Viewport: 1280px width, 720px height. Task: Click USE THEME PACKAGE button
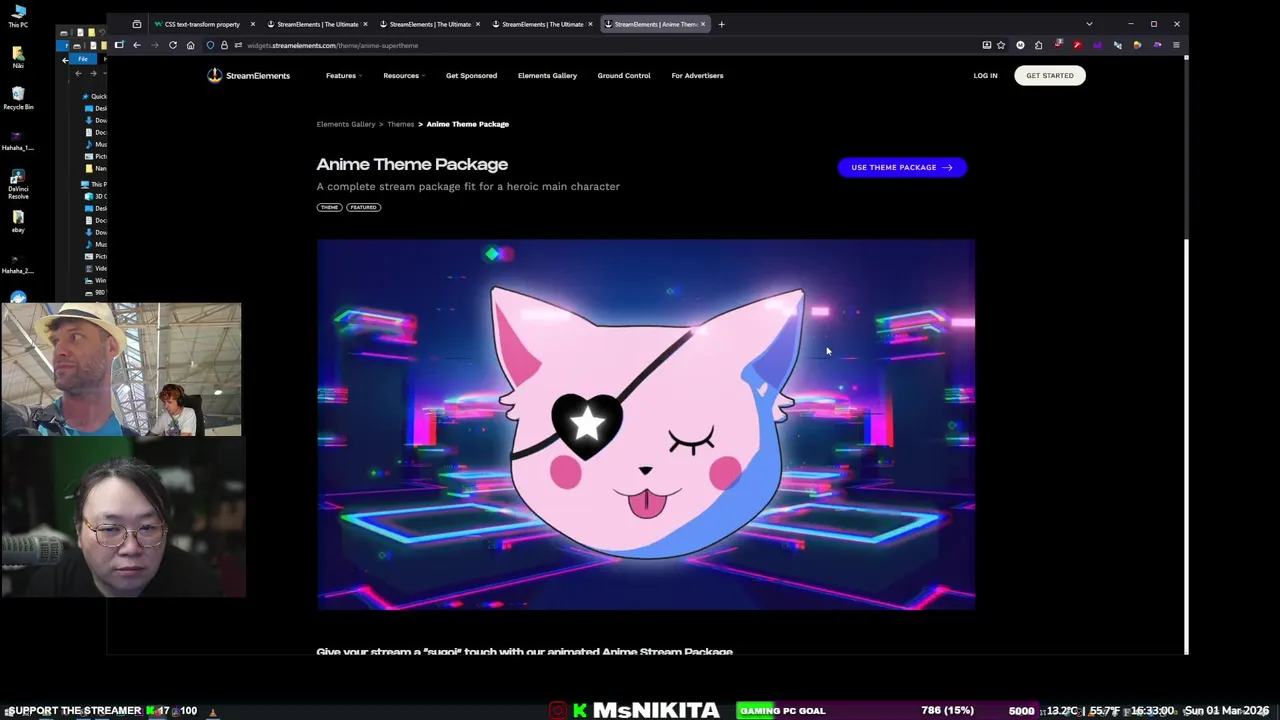902,167
